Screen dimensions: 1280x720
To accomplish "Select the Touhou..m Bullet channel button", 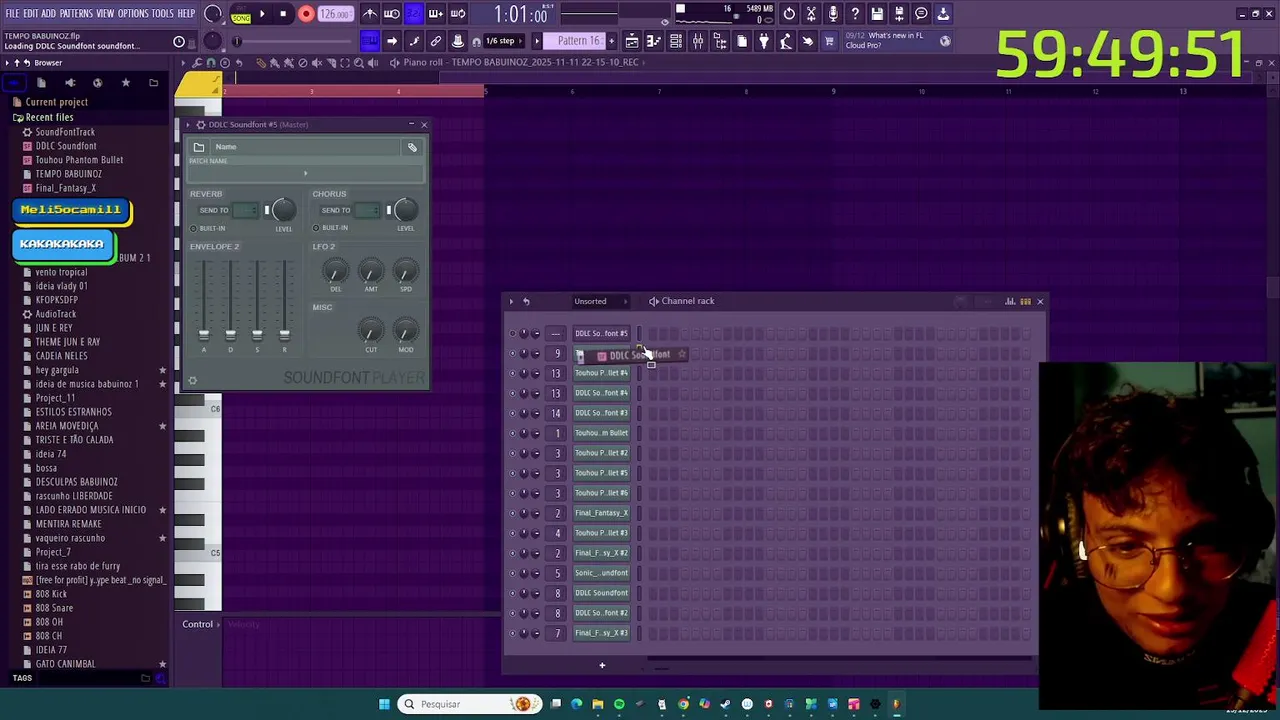I will [x=601, y=433].
